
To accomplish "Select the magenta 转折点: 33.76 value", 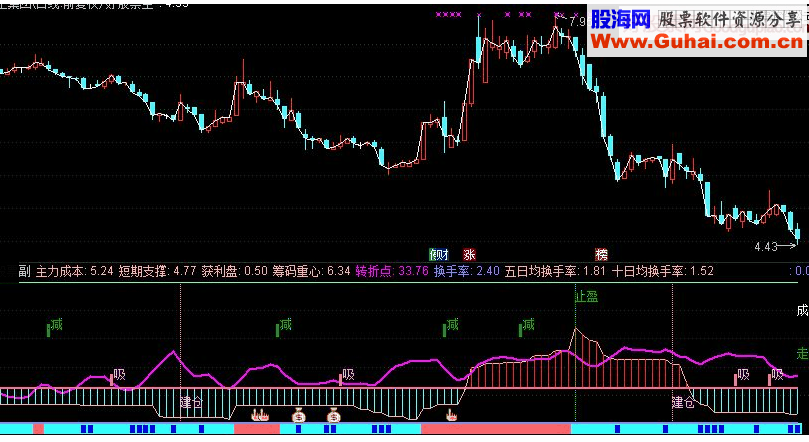I will 392,271.
